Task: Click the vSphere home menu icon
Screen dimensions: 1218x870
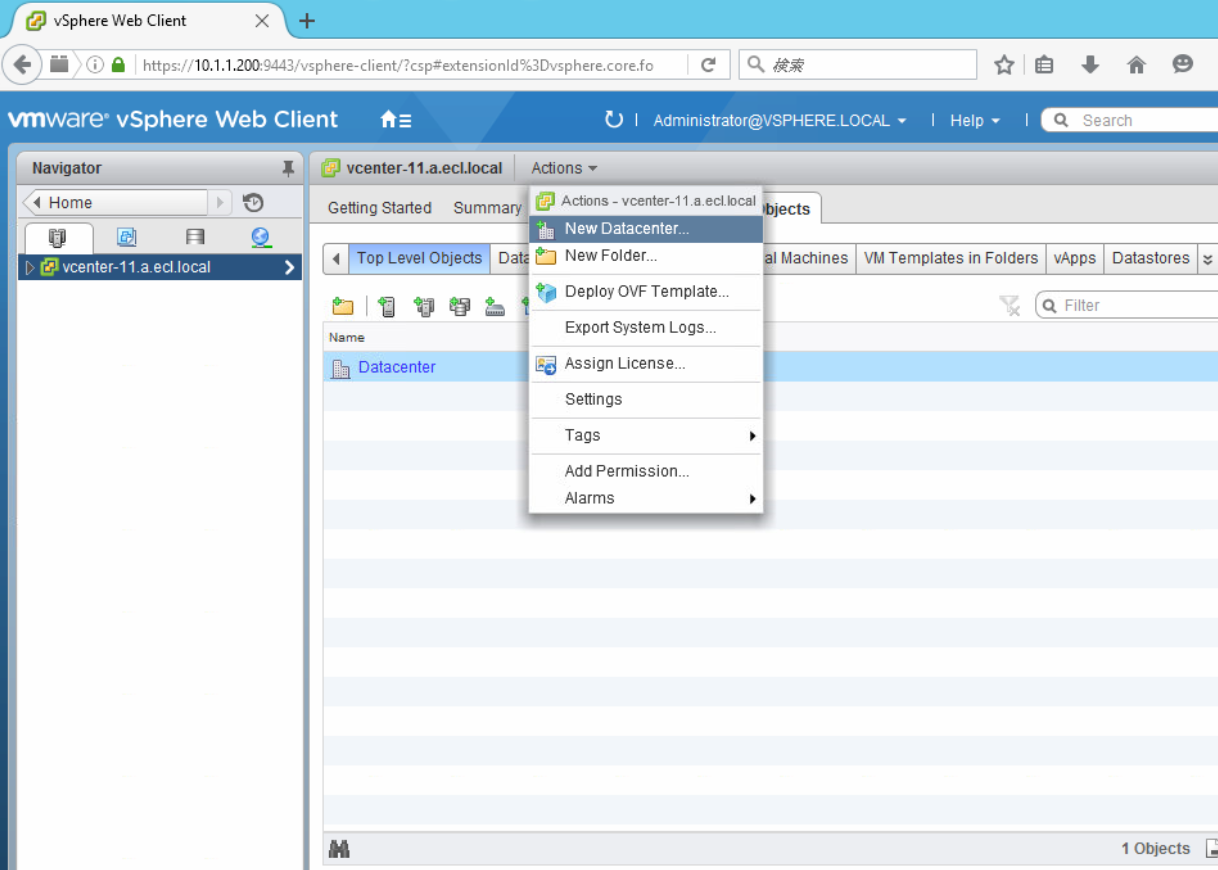Action: click(395, 120)
